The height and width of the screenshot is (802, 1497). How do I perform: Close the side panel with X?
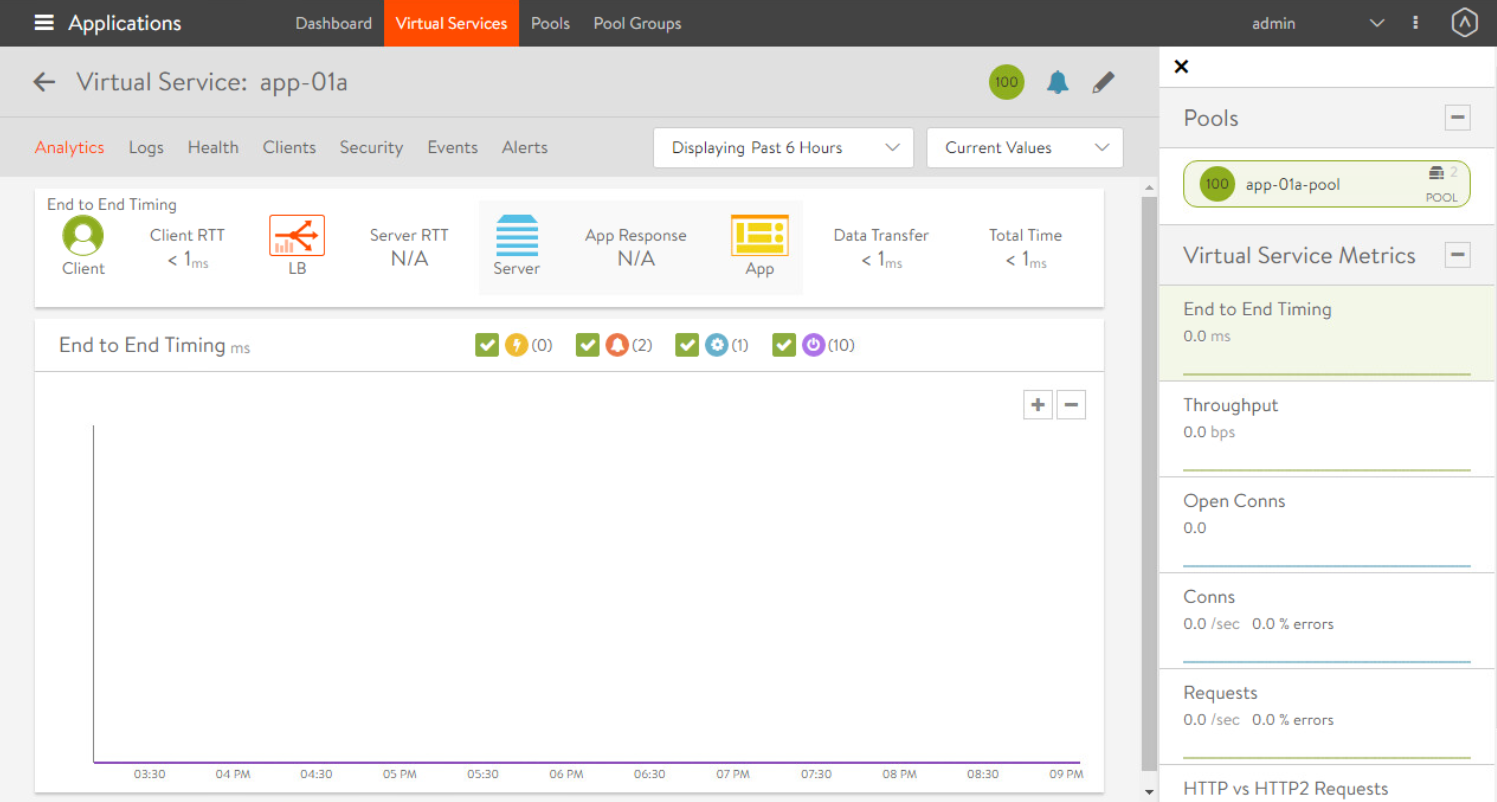coord(1181,67)
